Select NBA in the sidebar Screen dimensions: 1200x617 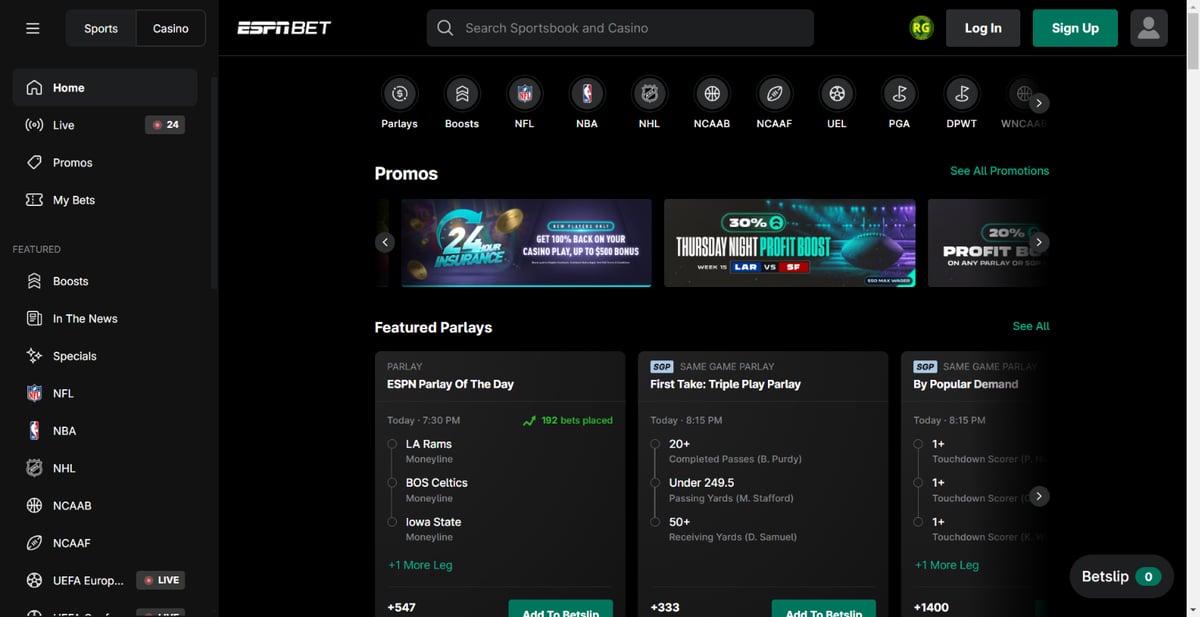coord(105,431)
